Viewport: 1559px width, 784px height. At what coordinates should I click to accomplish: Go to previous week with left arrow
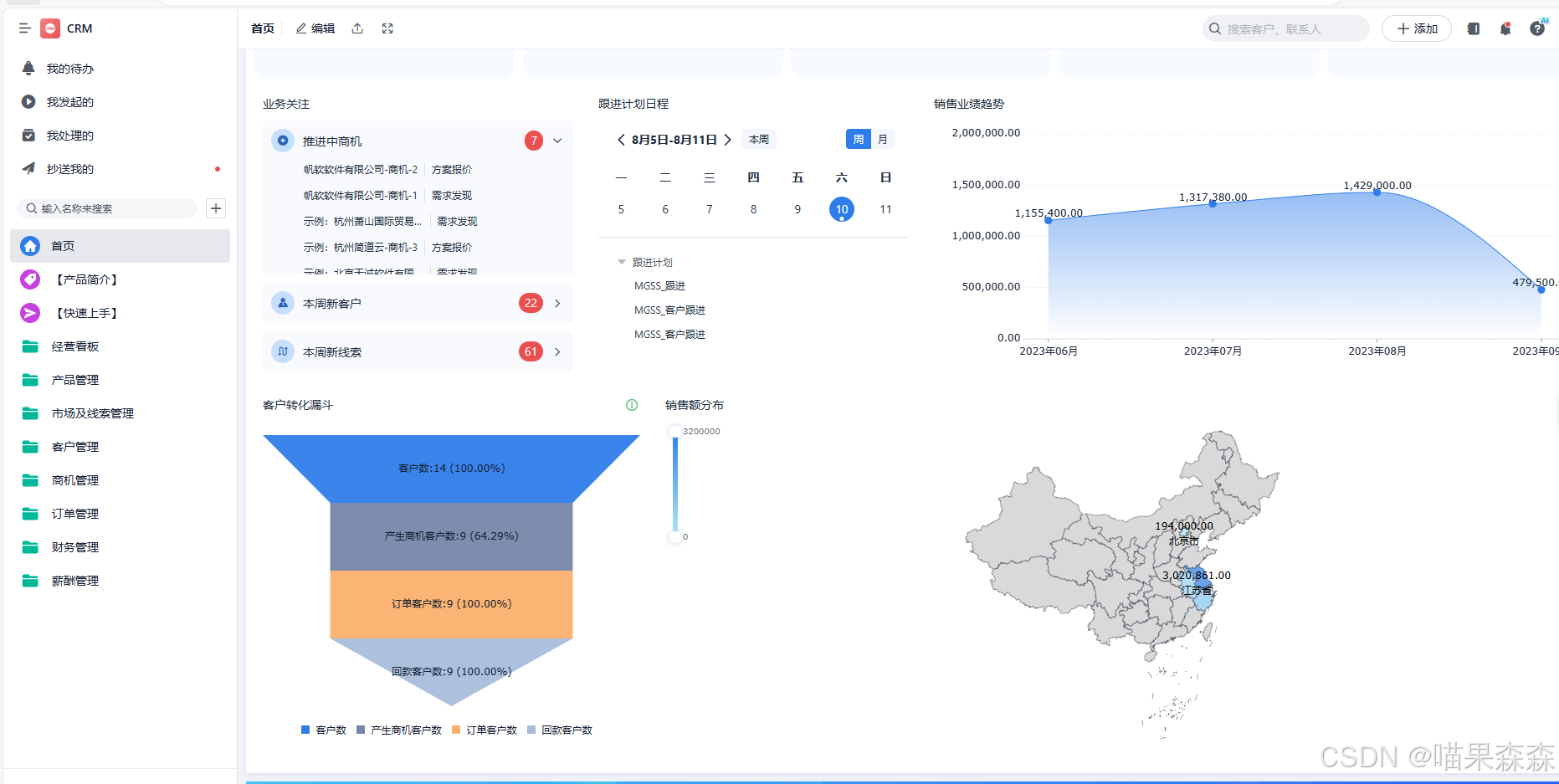pyautogui.click(x=621, y=140)
